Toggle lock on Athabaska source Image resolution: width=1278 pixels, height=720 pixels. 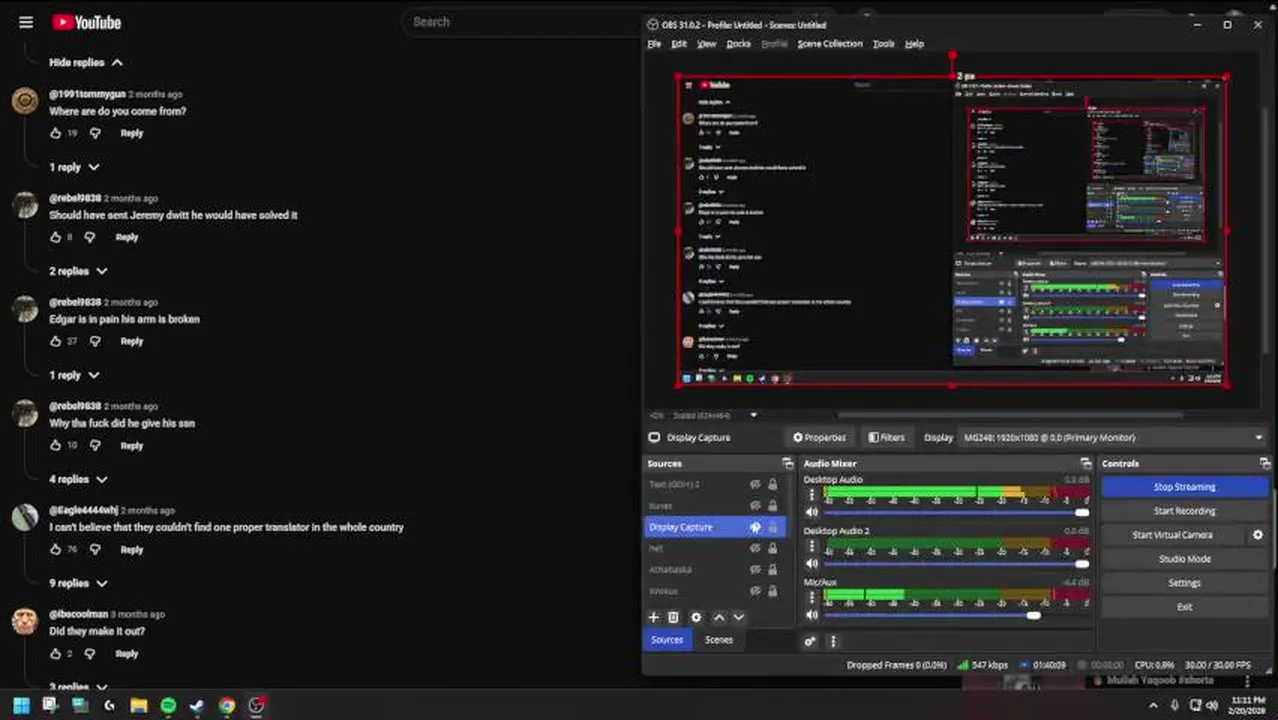(772, 569)
